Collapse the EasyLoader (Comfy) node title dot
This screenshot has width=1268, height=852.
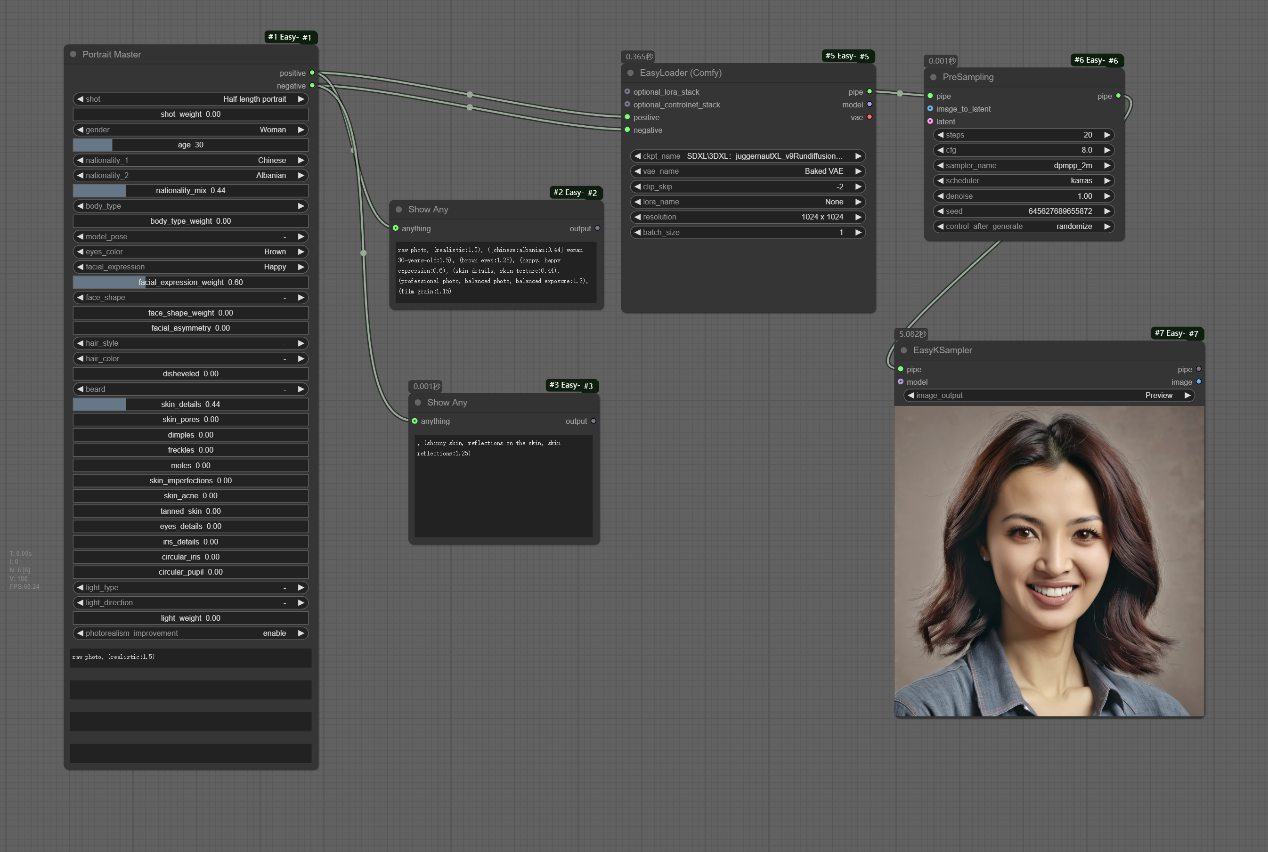(630, 73)
